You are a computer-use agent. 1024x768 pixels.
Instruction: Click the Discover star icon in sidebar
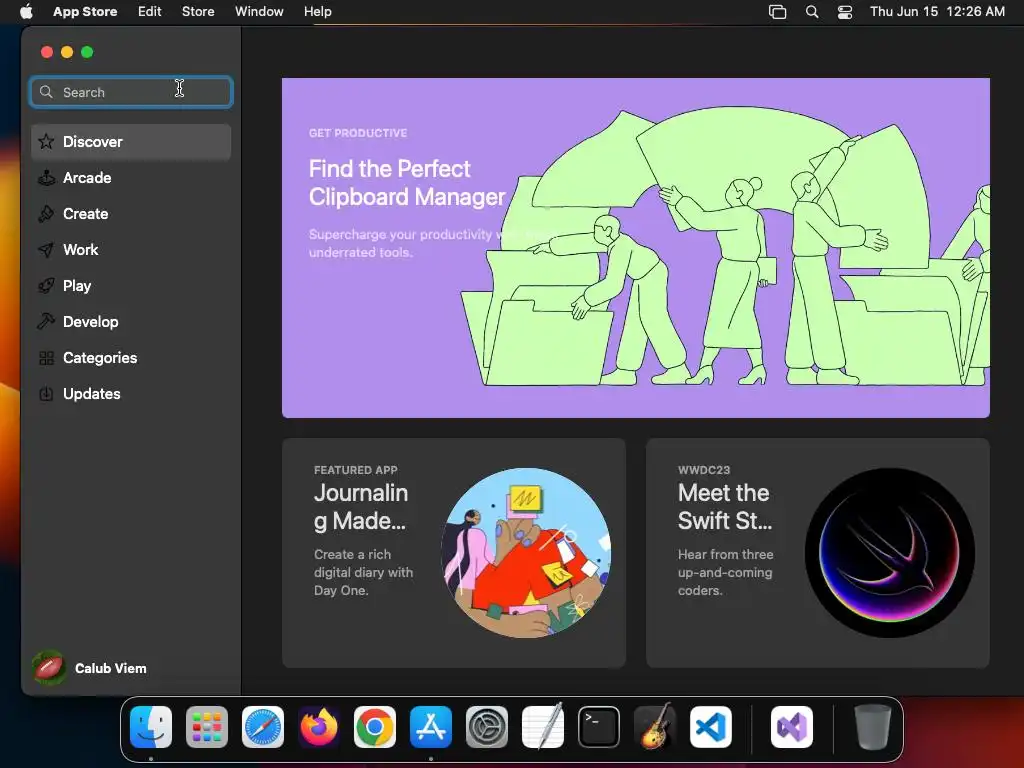coord(46,142)
